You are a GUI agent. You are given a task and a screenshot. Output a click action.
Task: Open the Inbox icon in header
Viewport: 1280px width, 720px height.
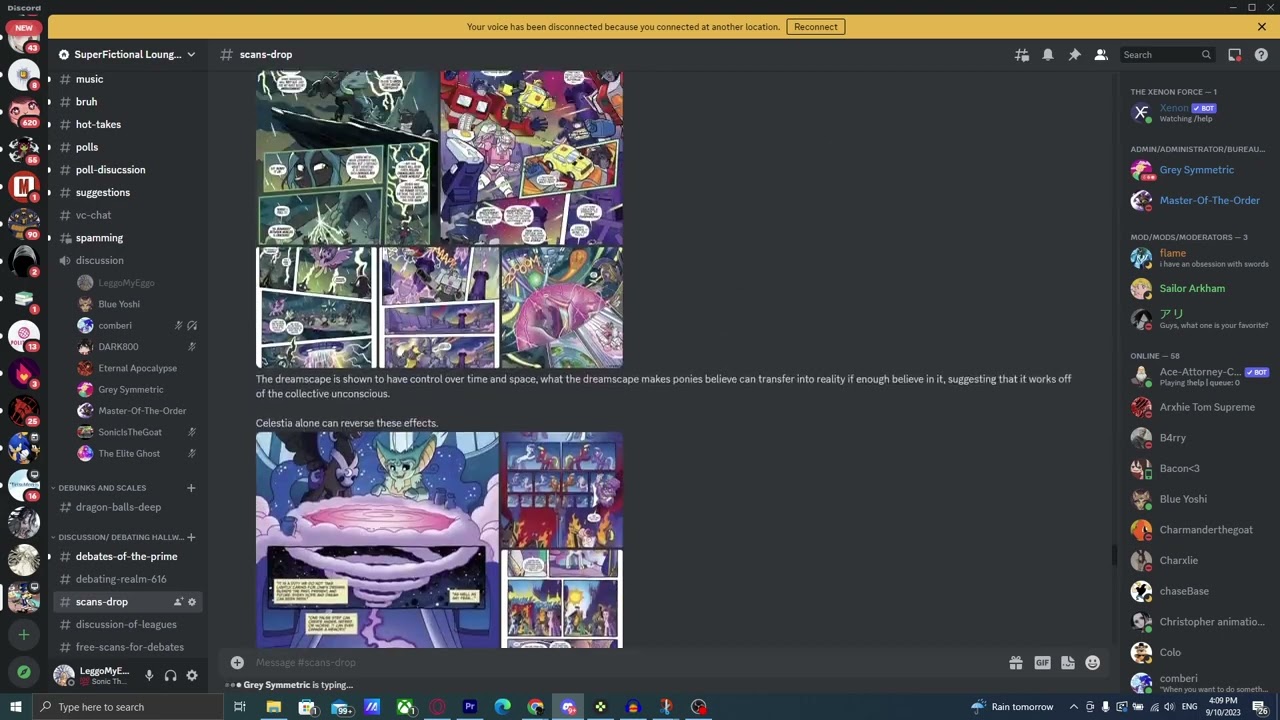pos(1235,55)
